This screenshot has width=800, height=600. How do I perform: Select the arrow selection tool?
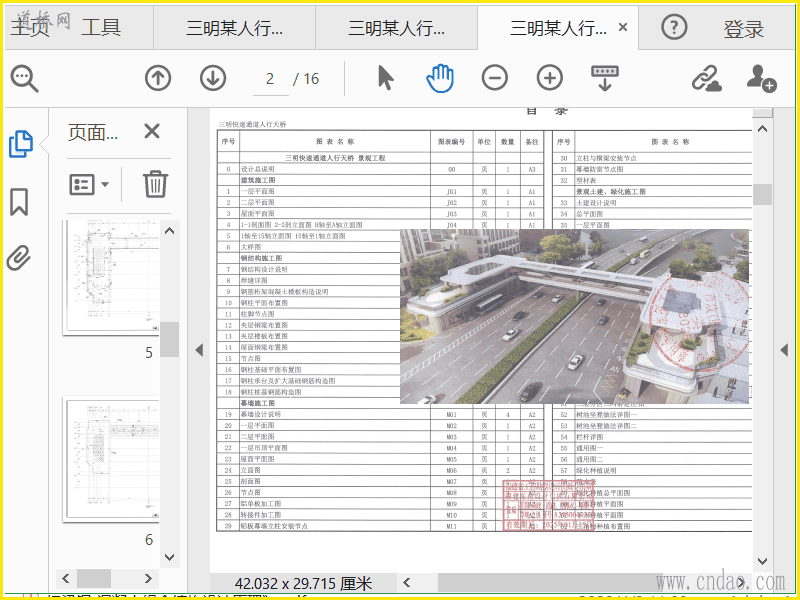[386, 78]
